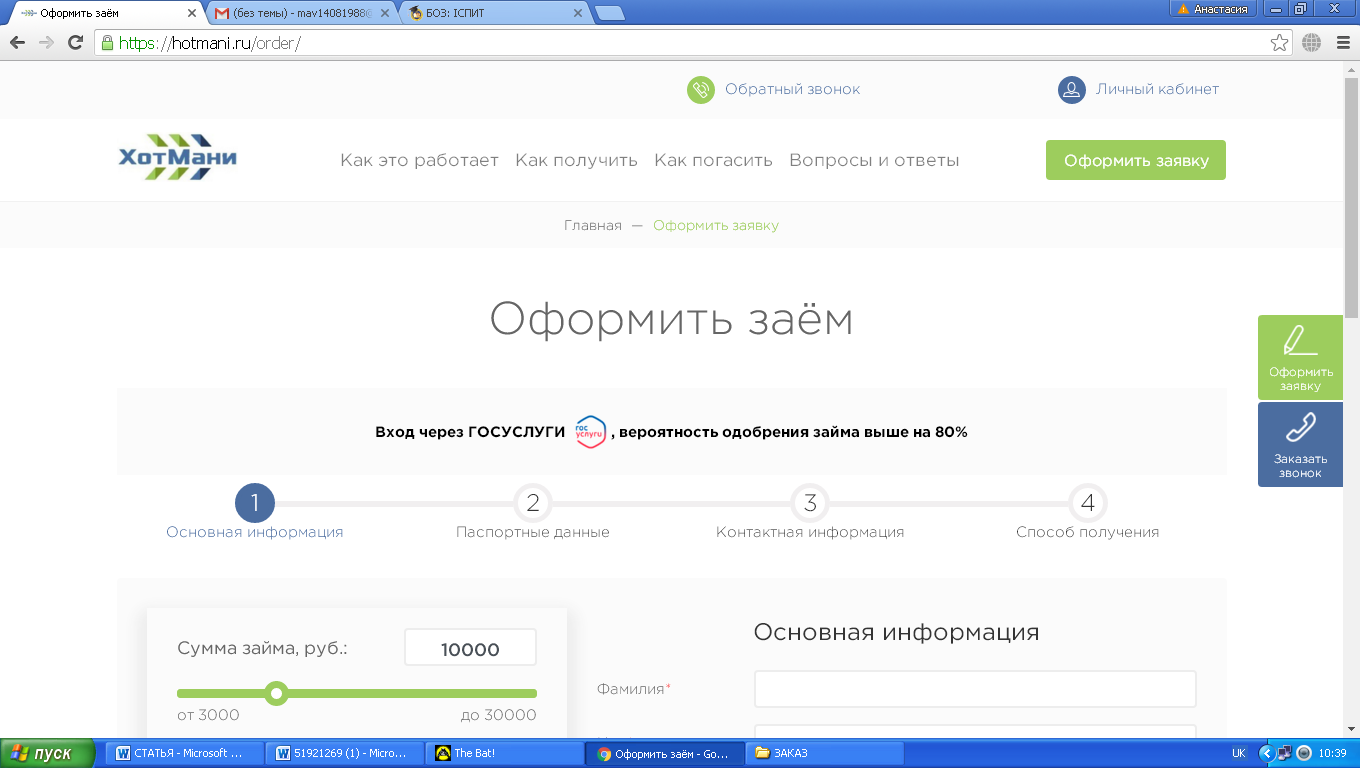Switch to the Gmail (без темы) tab

[302, 13]
